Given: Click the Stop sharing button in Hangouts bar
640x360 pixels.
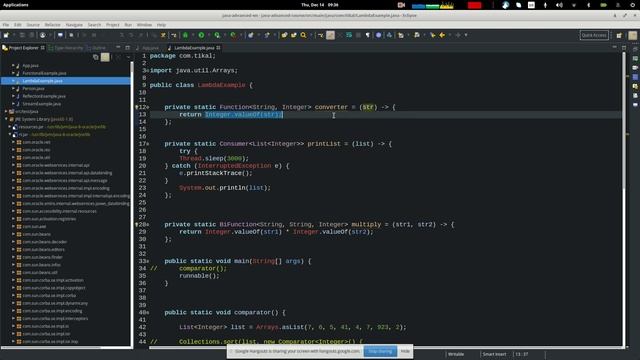Looking at the screenshot, I should point(380,351).
